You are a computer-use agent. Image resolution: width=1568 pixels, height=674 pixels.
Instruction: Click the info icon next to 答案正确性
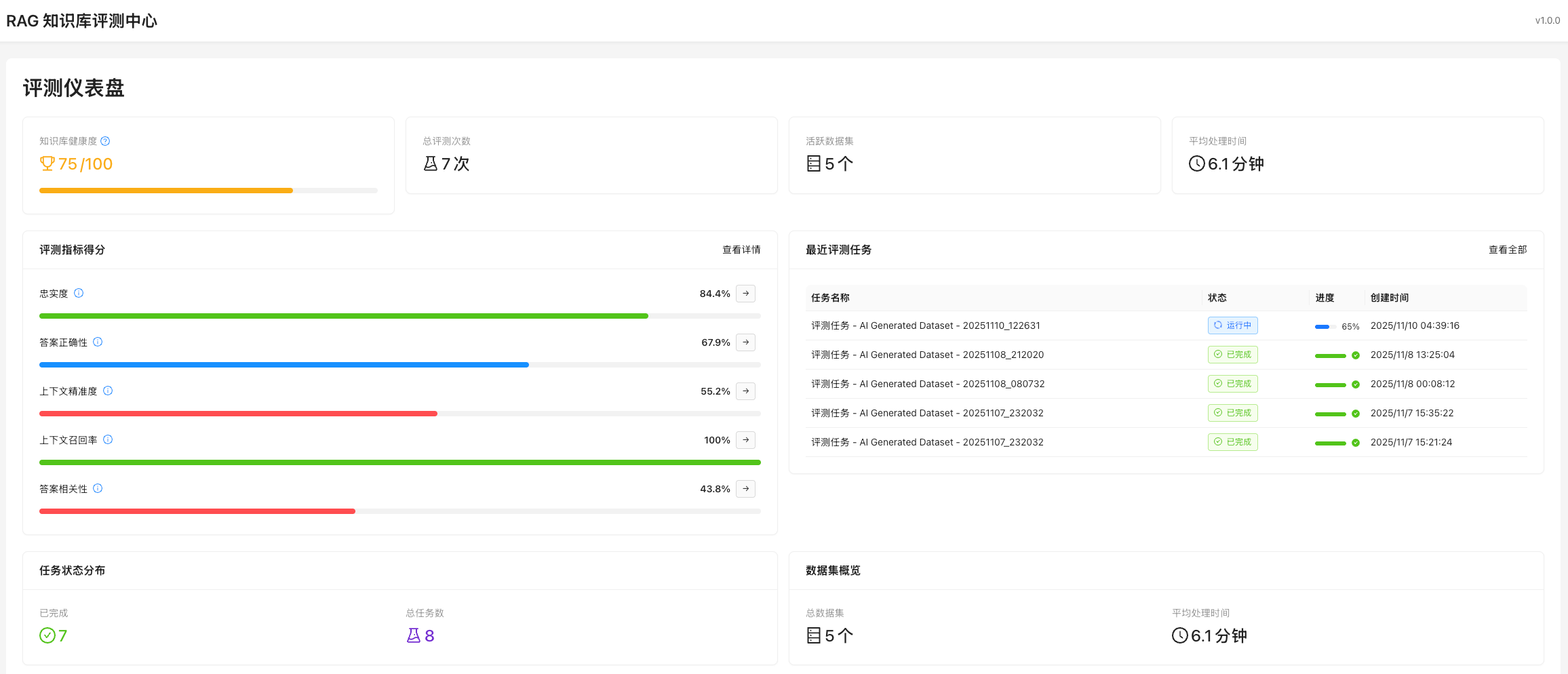(x=98, y=342)
